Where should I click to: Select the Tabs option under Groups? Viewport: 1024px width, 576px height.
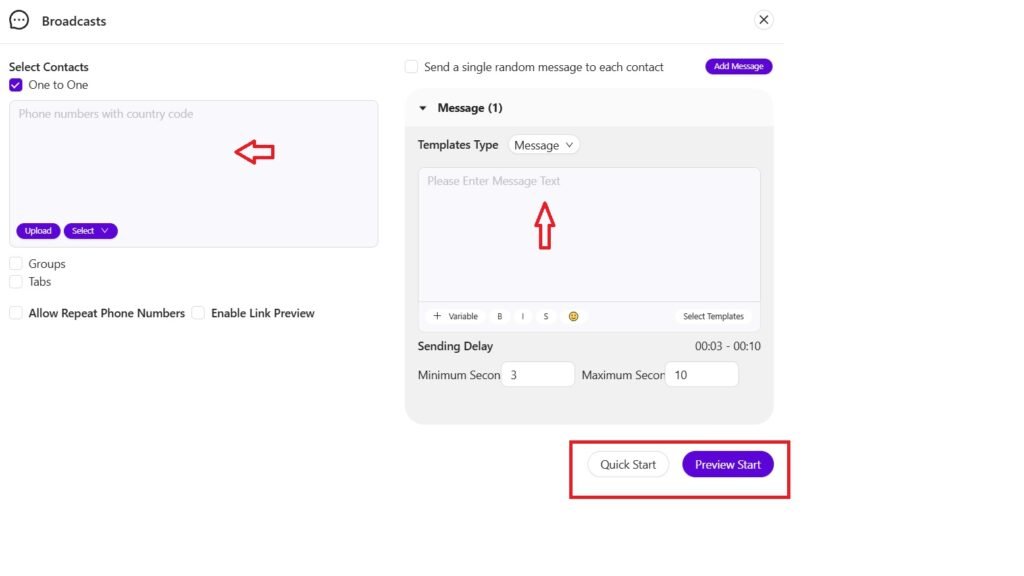[x=15, y=281]
